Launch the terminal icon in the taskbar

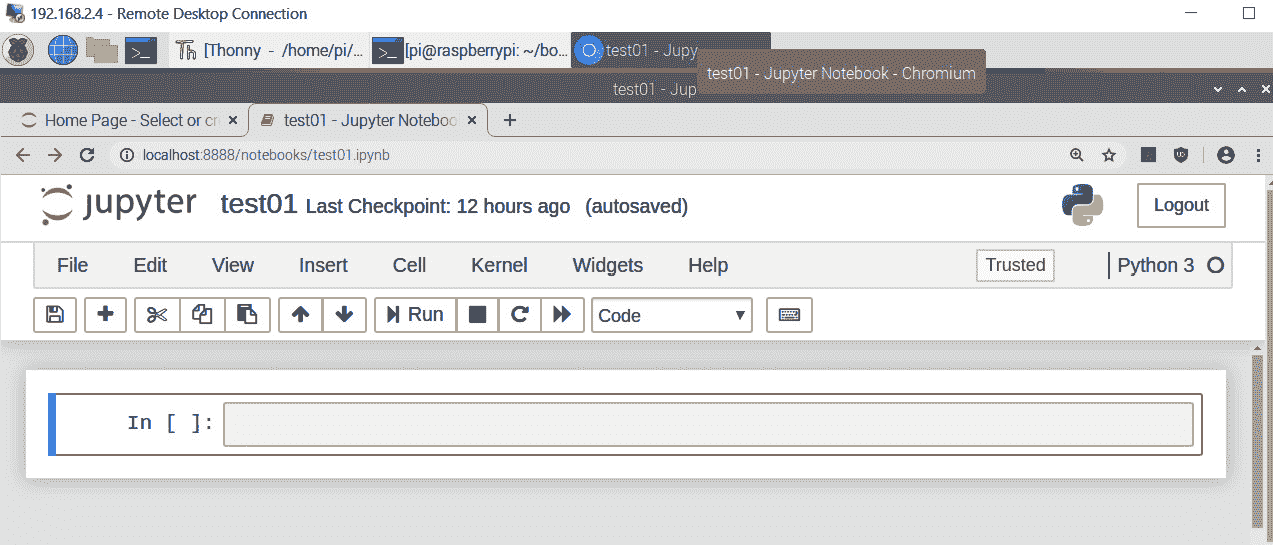tap(141, 50)
